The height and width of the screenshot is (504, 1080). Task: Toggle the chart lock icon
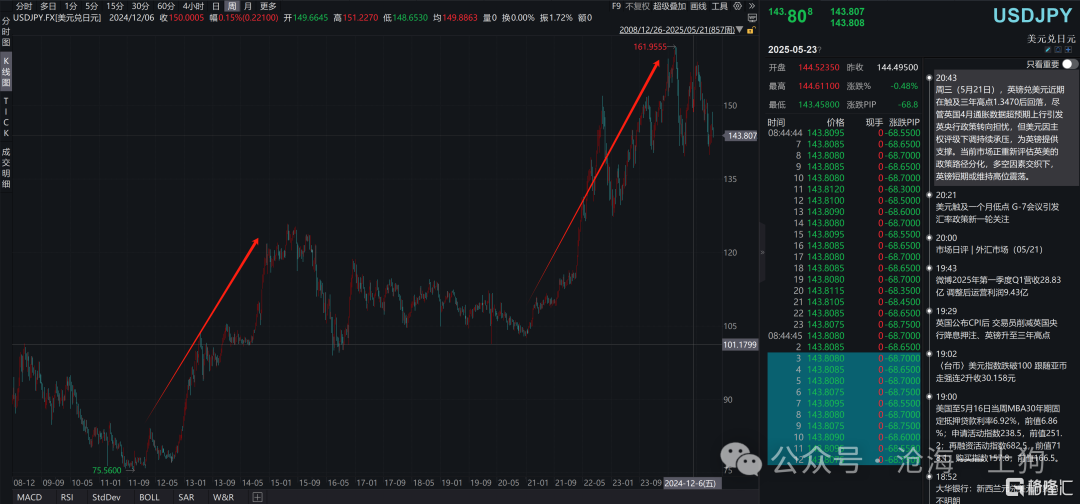[x=751, y=30]
